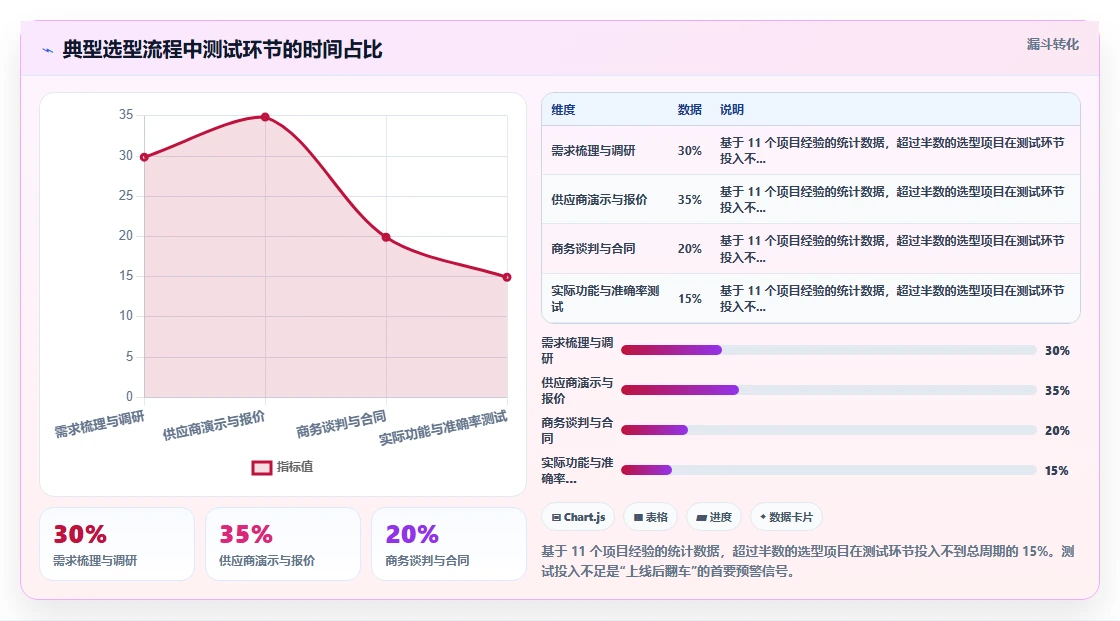Viewport: 1120px width, 621px height.
Task: Click the 35% label beside progress bar
Action: coord(1057,391)
